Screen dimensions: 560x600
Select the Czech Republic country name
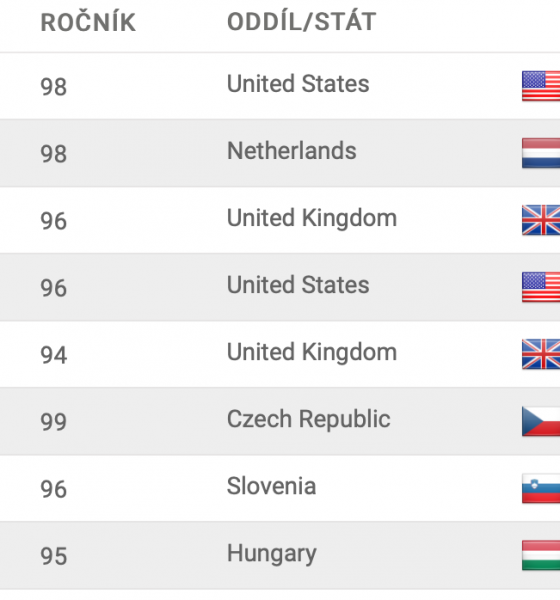(x=309, y=419)
